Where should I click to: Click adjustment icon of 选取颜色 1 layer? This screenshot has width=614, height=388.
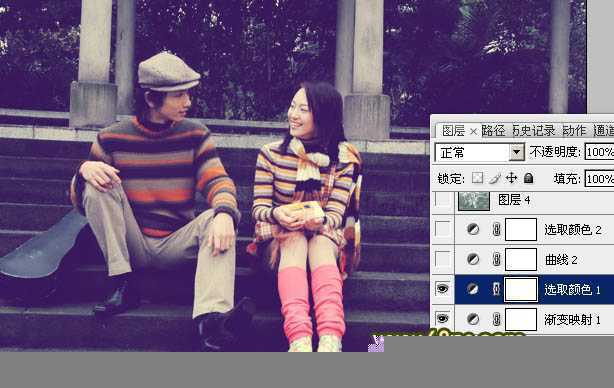pos(473,289)
